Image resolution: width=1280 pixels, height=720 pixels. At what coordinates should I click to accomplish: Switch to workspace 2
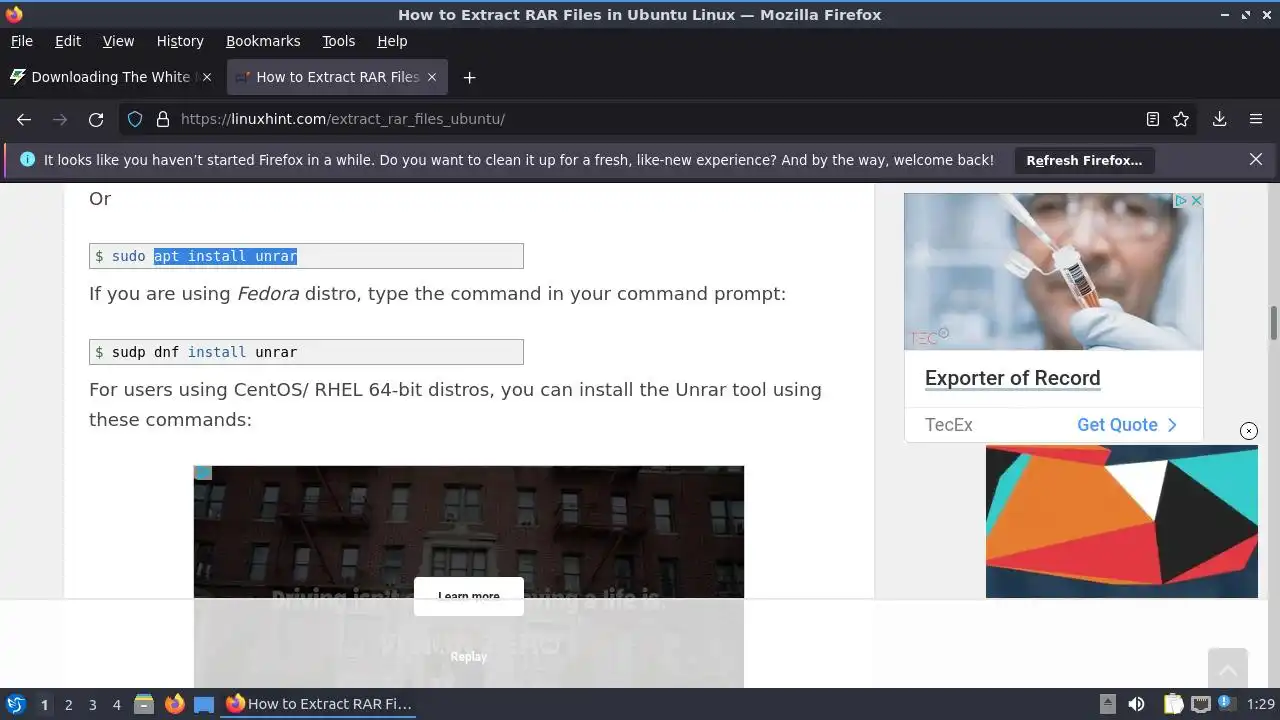pyautogui.click(x=68, y=705)
